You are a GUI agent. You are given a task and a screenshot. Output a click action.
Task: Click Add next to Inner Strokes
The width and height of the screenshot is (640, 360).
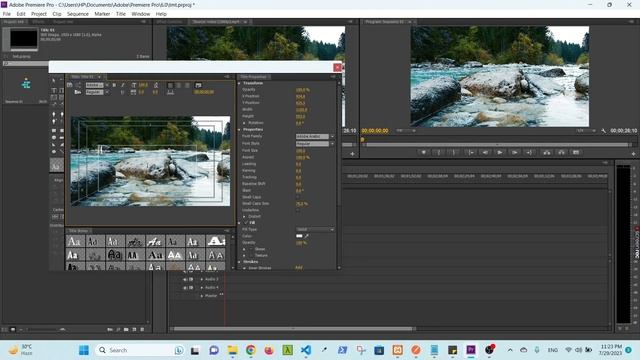click(x=299, y=268)
